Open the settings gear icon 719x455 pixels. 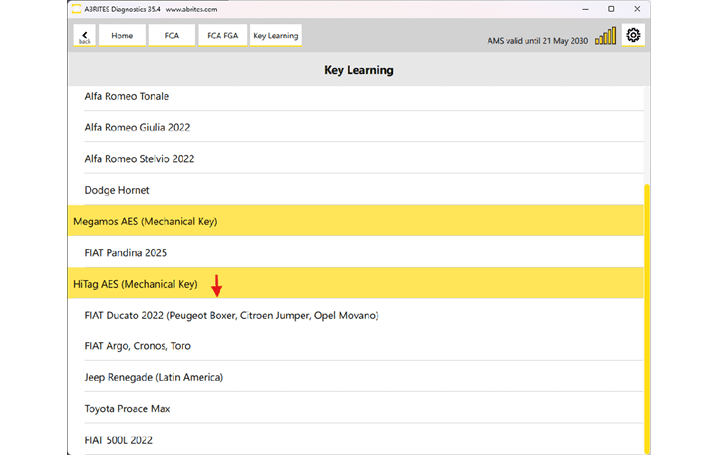point(633,36)
